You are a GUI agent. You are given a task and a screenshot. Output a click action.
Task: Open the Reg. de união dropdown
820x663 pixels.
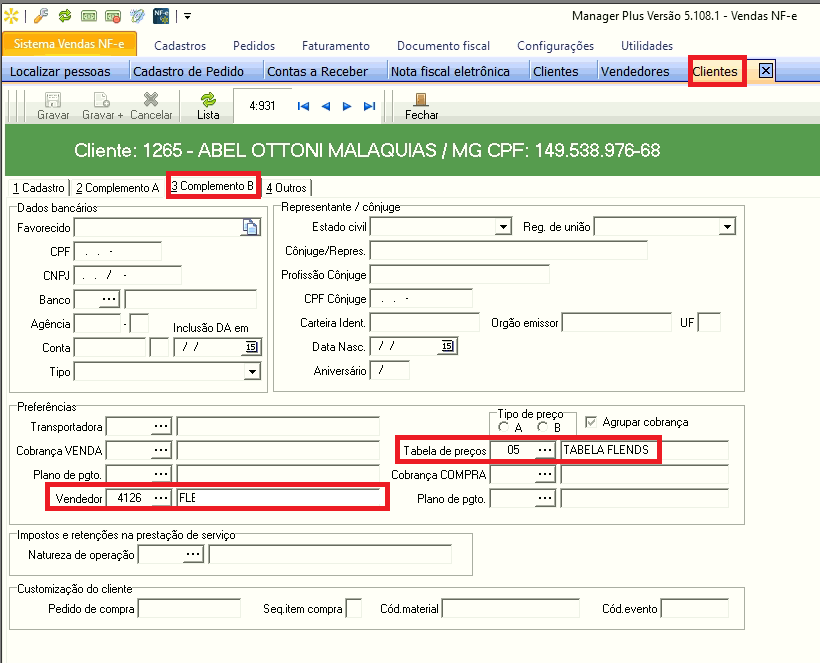point(727,227)
